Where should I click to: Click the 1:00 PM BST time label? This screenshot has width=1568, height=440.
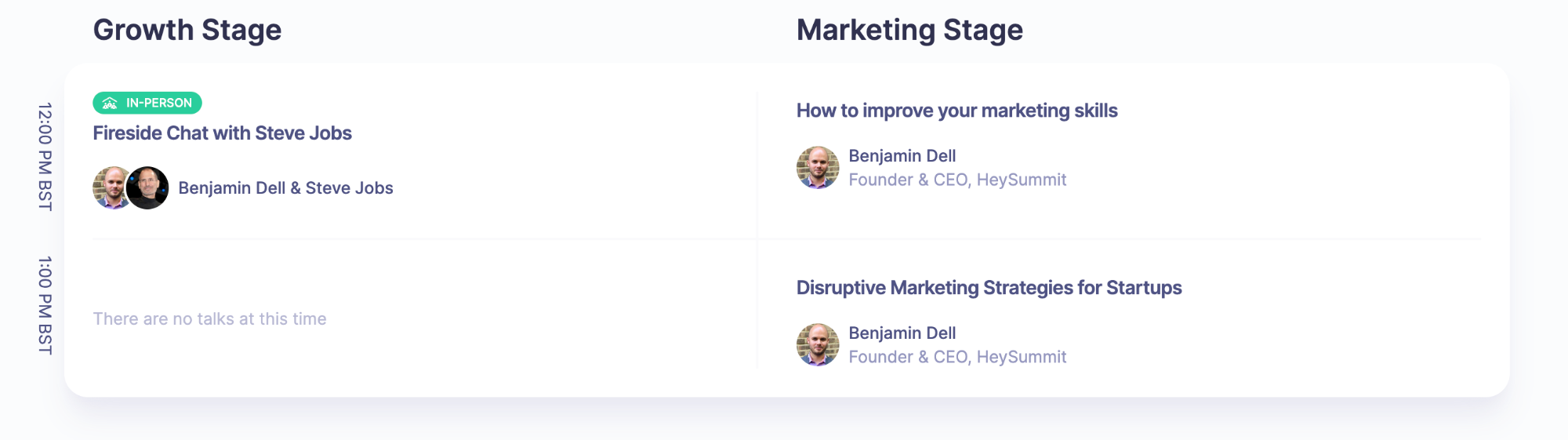45,305
